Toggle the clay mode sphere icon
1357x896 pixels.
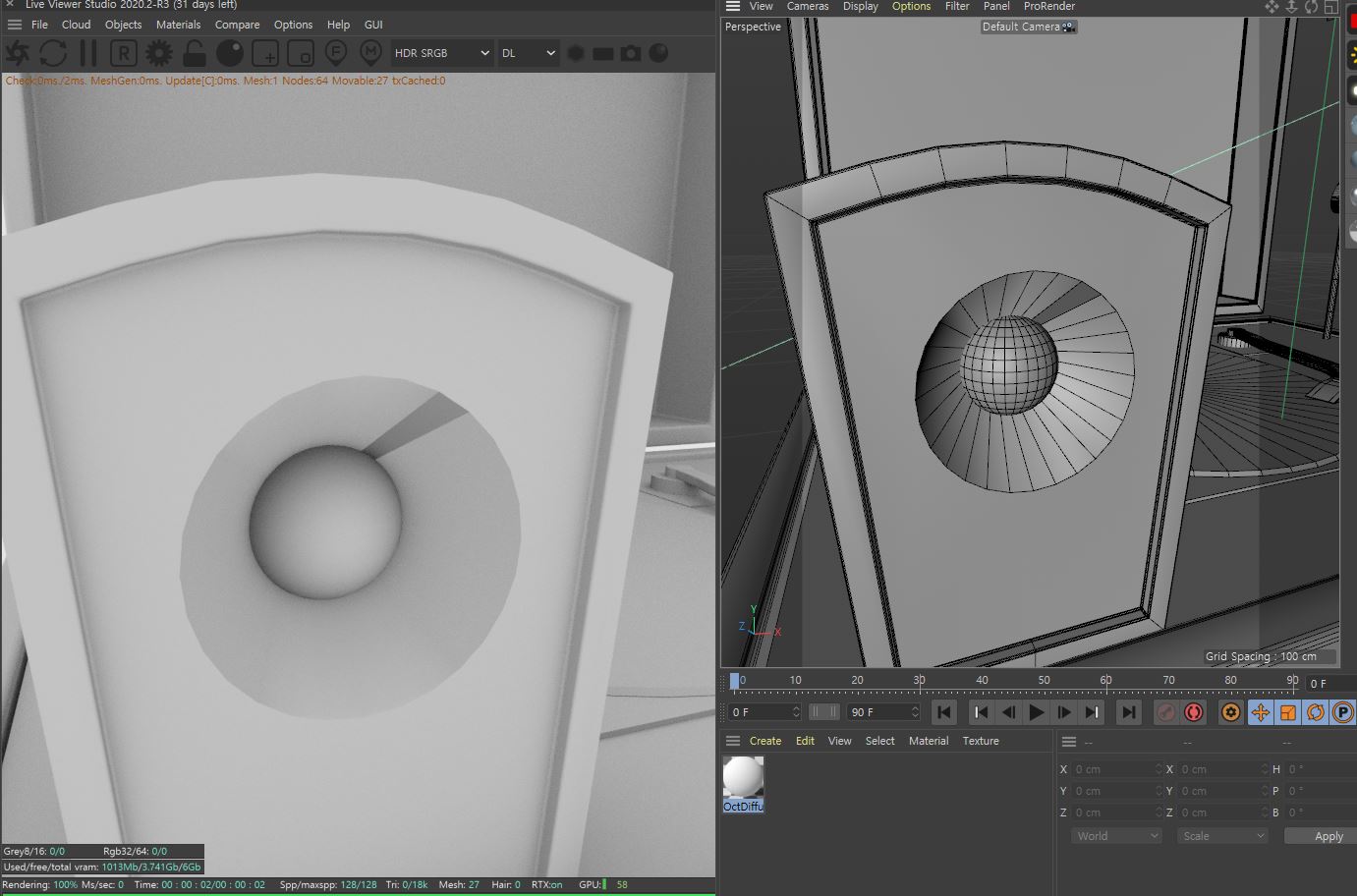point(229,53)
